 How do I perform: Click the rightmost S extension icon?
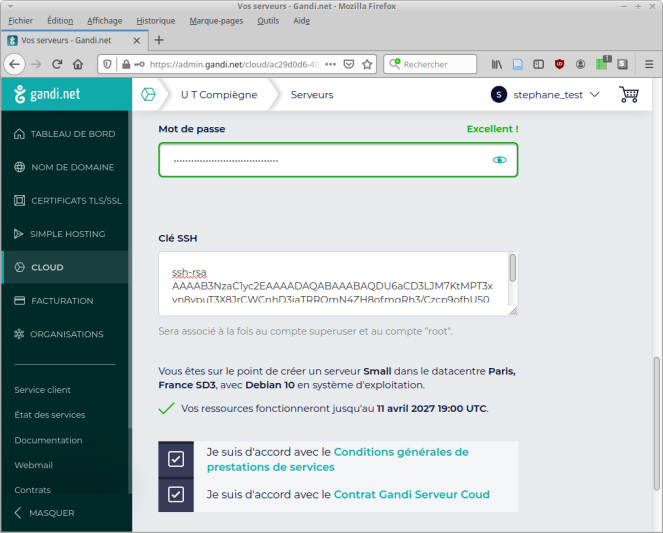pyautogui.click(x=622, y=64)
